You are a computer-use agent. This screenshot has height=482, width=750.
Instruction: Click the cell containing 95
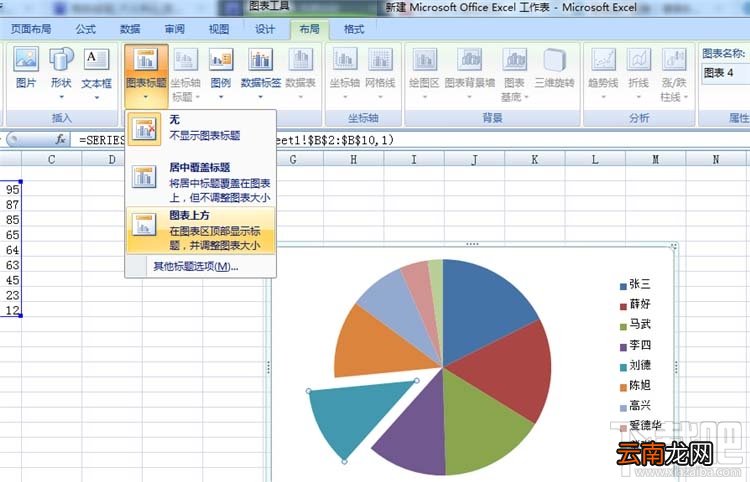[x=11, y=189]
